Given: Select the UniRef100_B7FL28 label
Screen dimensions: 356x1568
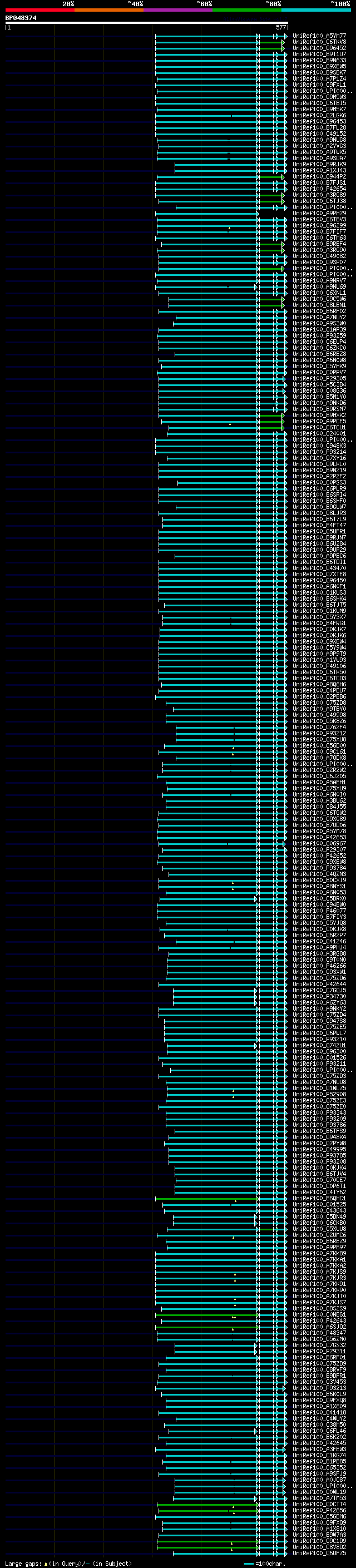Looking at the screenshot, I should coord(319,128).
